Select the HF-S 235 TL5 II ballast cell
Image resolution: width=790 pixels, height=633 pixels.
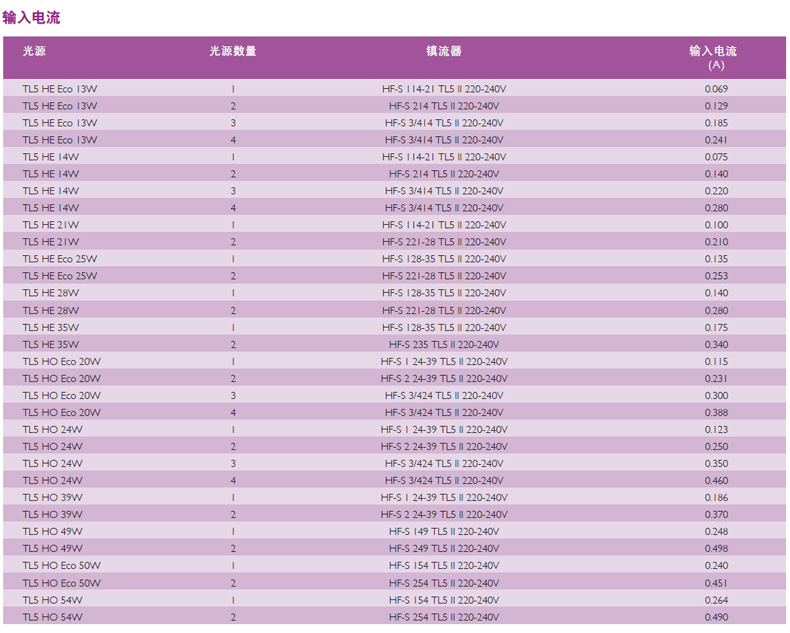pos(443,344)
